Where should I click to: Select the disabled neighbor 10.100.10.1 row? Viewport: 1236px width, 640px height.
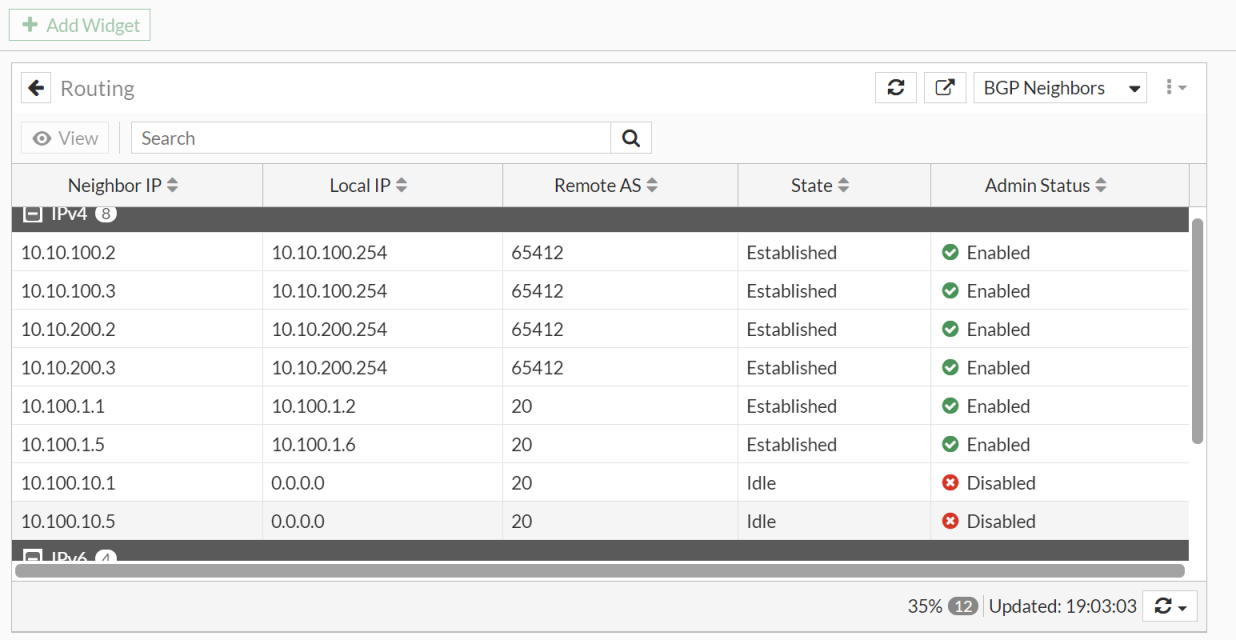pos(400,483)
